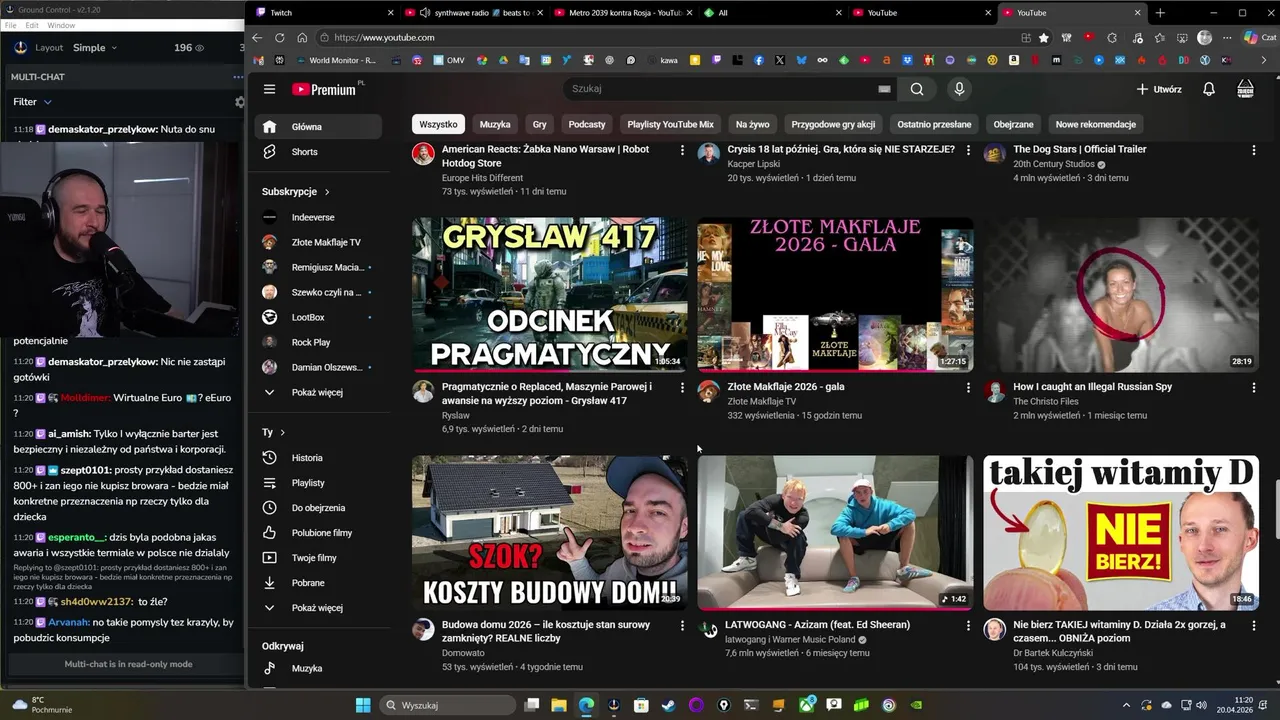Play the GRYSŁAW 417 video thumbnail
Screen dimensions: 1280x720
coord(550,295)
